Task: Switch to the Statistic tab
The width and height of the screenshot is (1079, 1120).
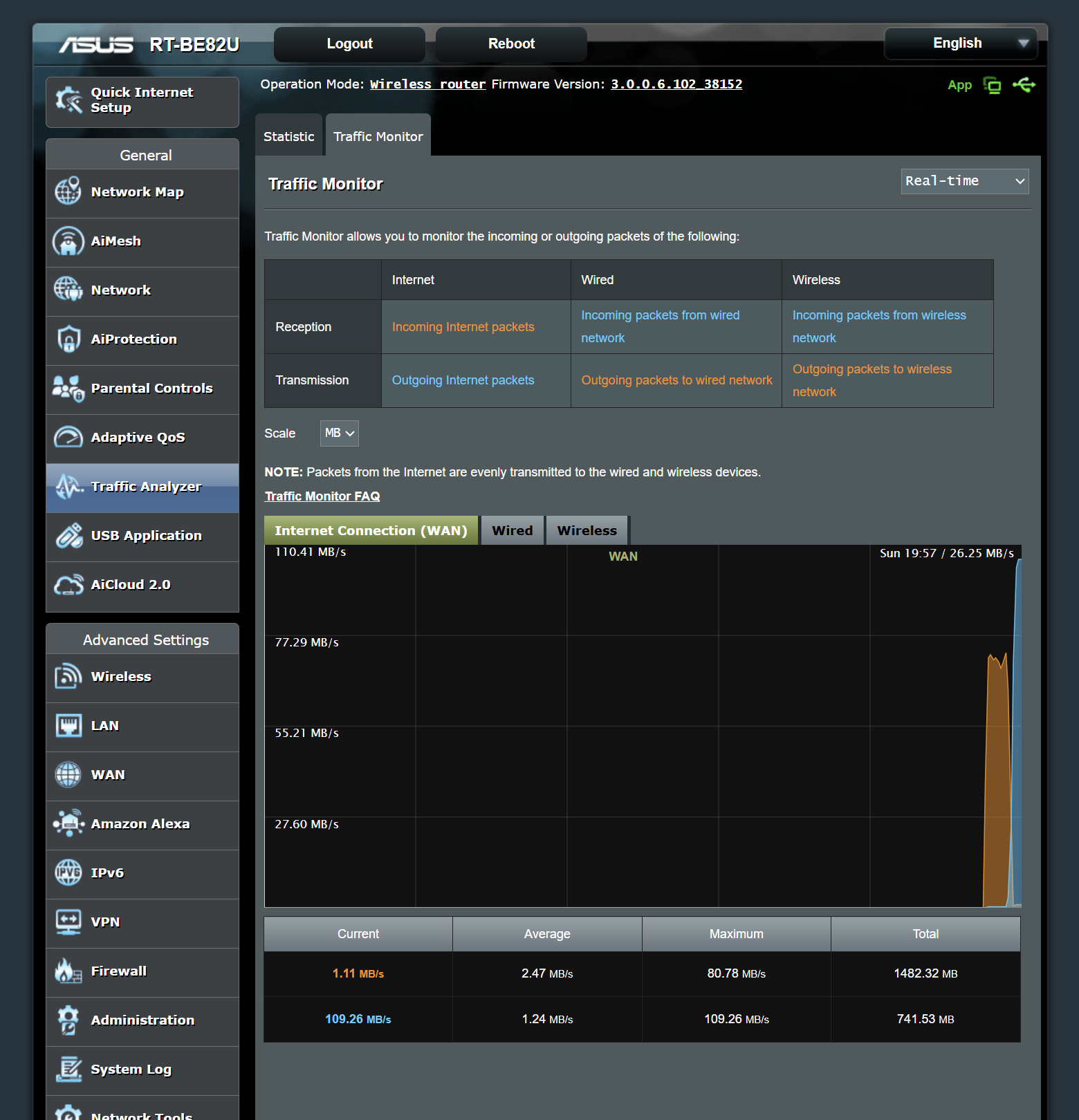Action: (289, 136)
